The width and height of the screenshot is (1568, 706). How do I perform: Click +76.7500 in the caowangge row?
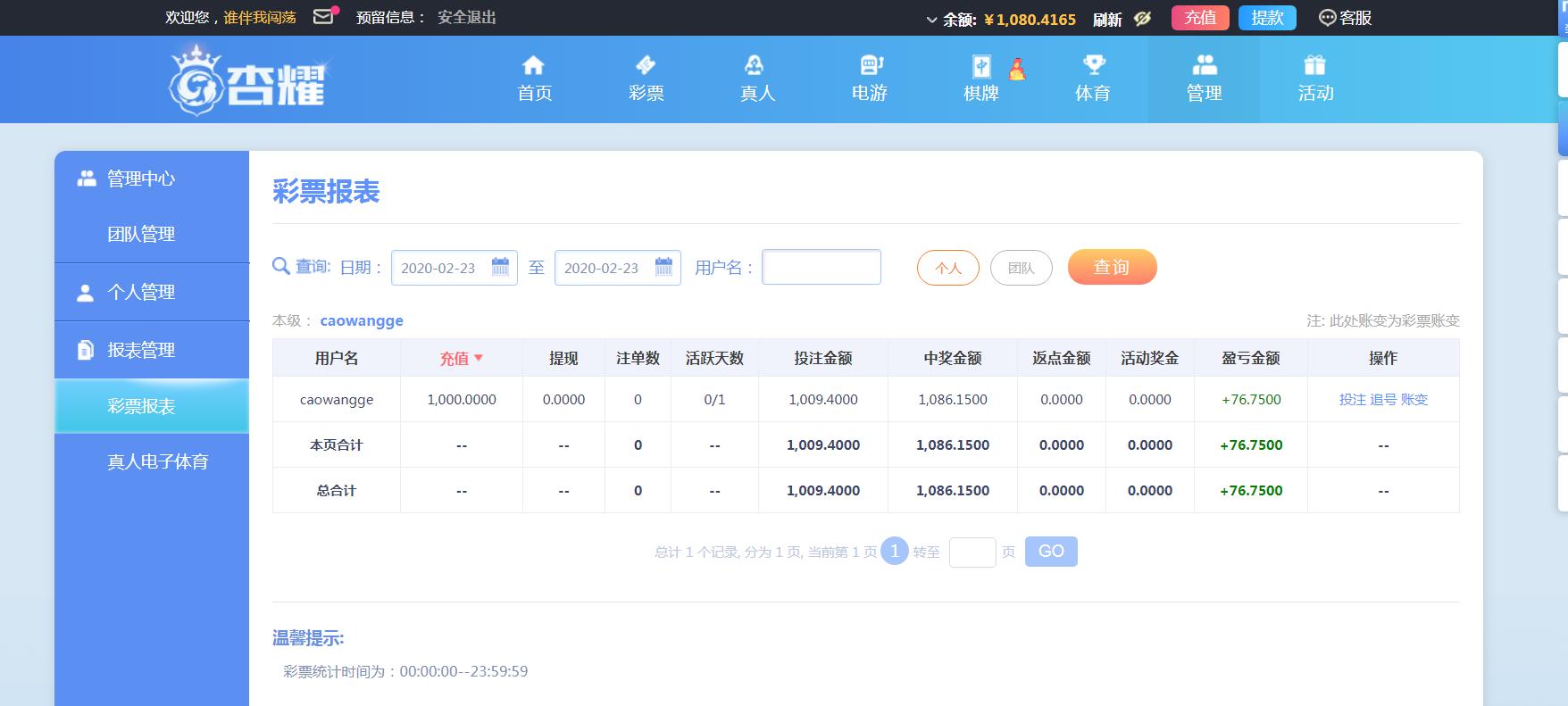tap(1251, 400)
